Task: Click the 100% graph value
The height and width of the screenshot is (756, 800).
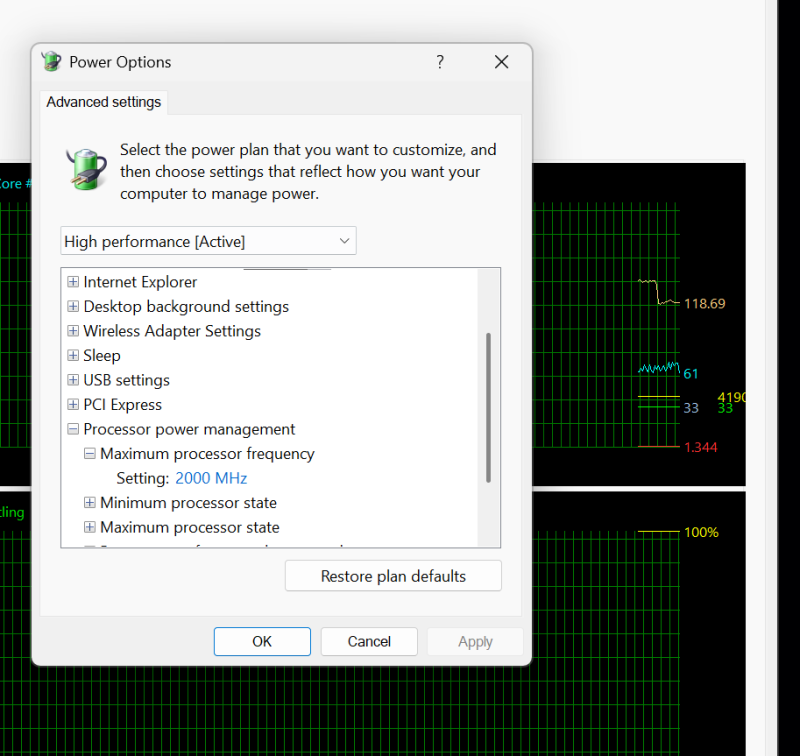Action: click(x=702, y=532)
